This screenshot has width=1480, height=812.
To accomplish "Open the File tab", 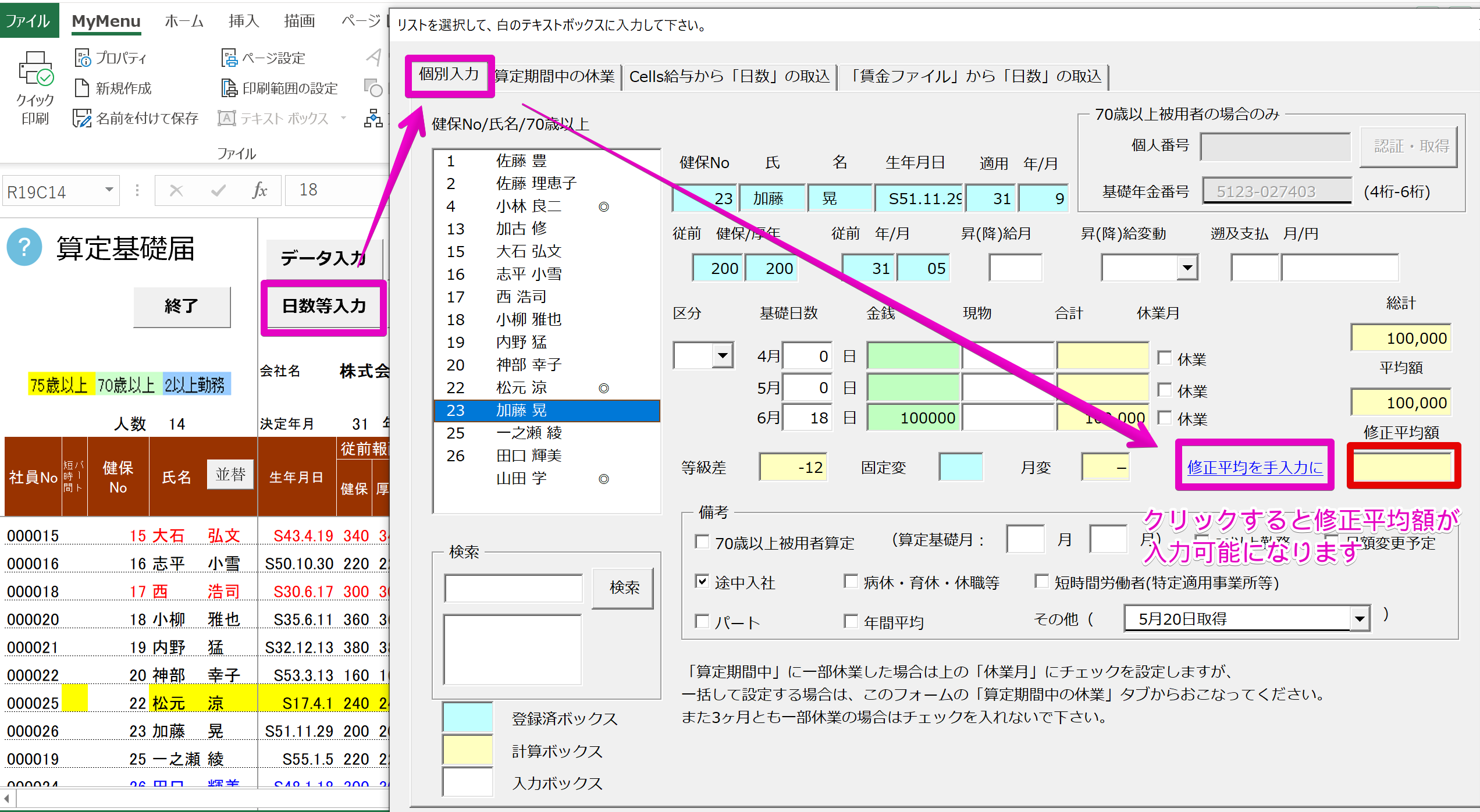I will coord(29,21).
